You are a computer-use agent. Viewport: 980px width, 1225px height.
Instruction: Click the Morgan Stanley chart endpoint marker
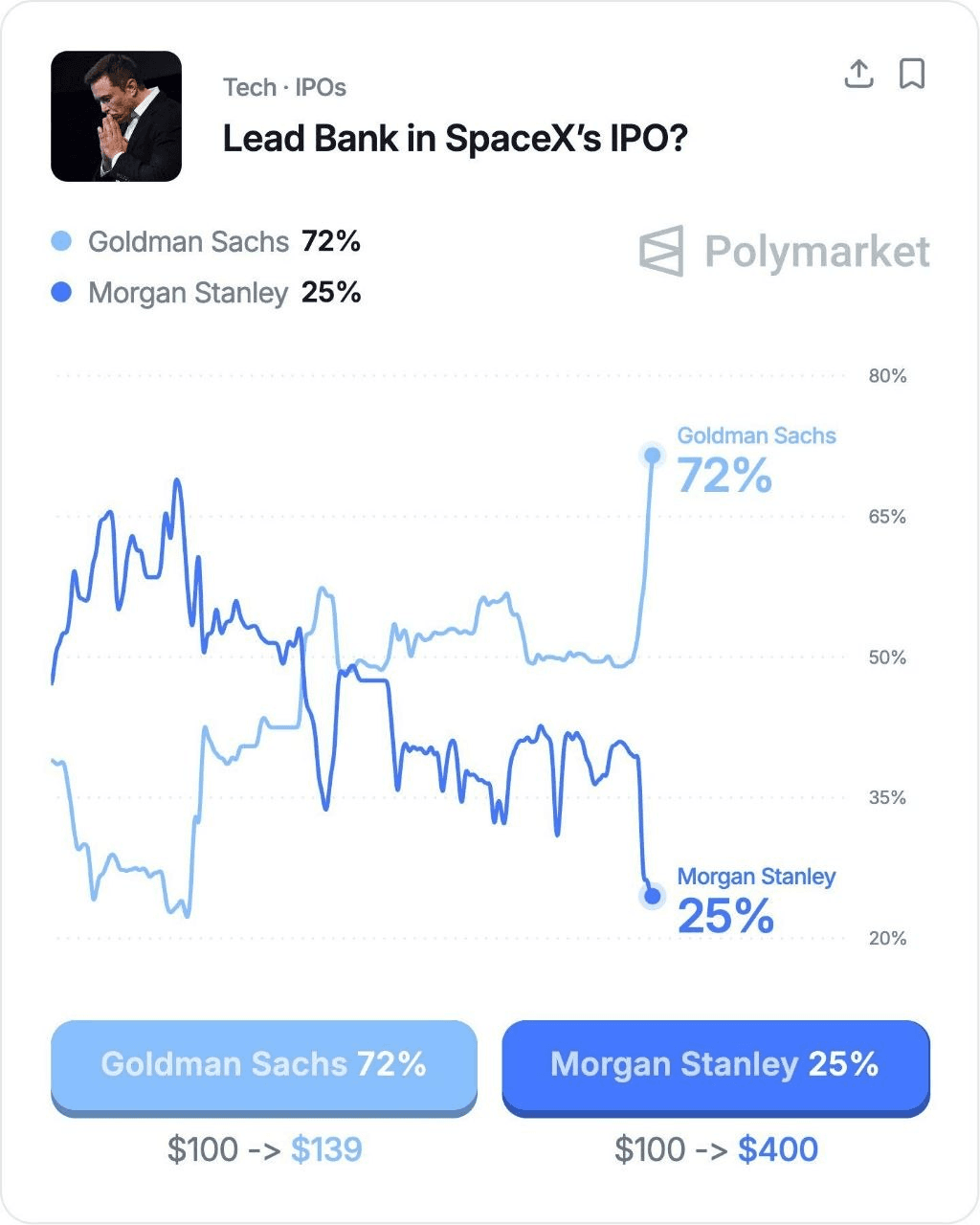(653, 897)
